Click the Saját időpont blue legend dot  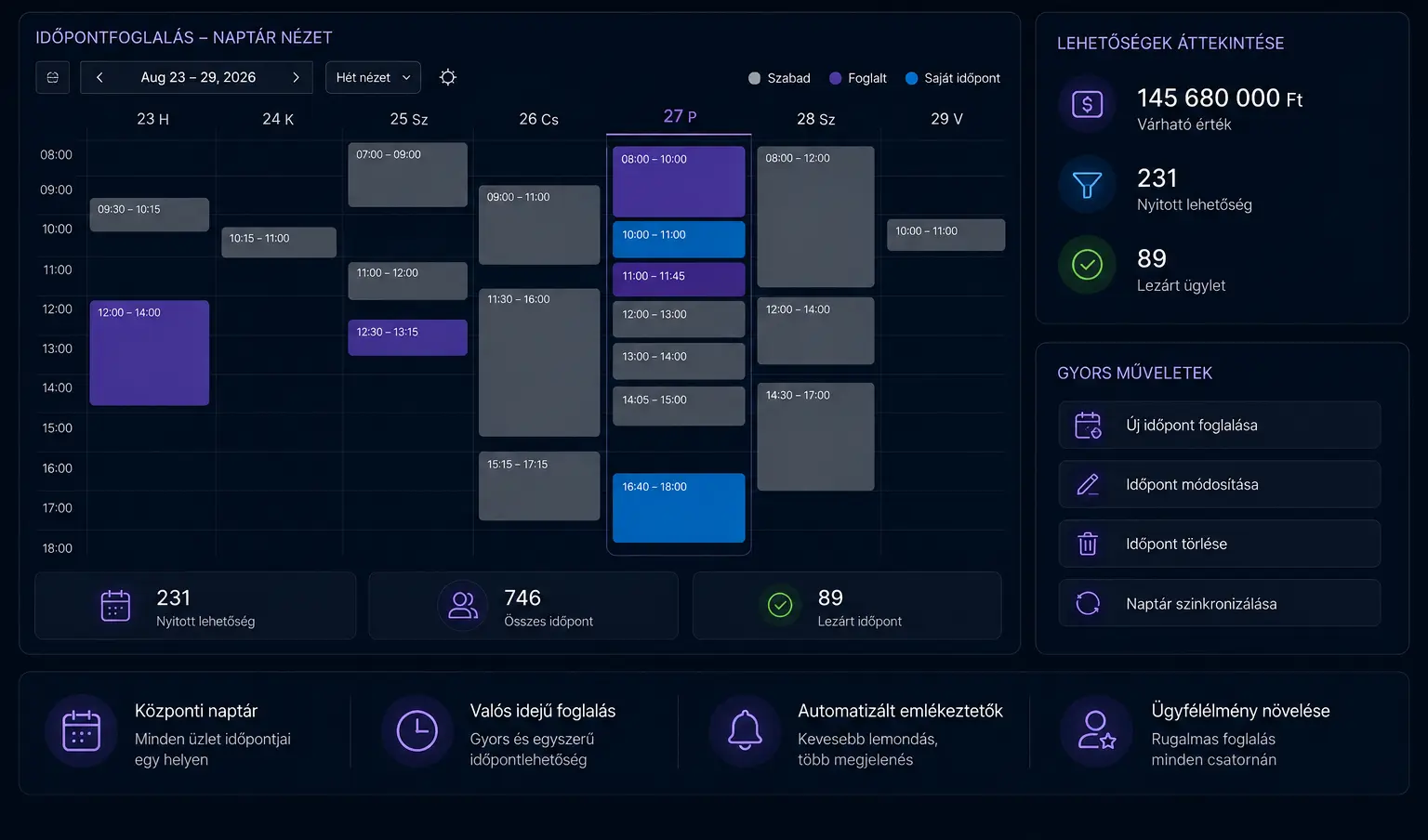tap(911, 78)
